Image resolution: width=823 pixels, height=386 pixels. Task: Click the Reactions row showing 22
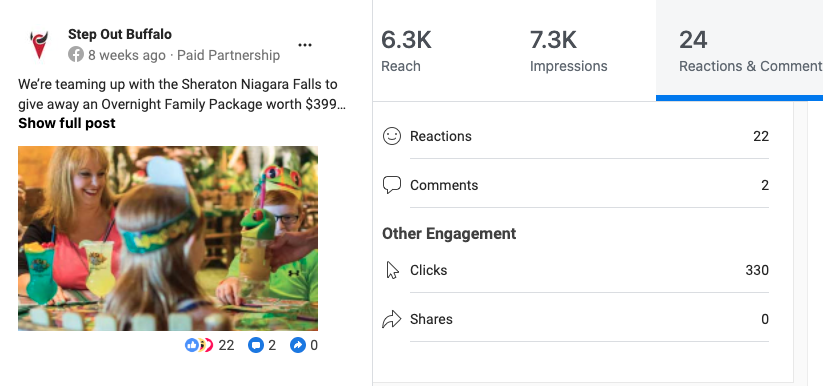click(576, 136)
